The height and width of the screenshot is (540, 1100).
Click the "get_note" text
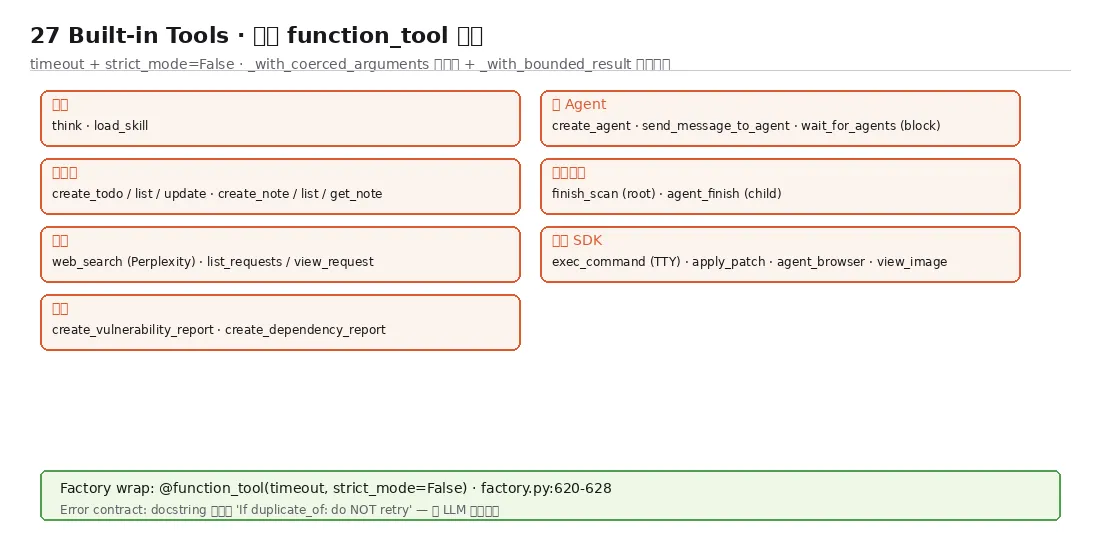[356, 194]
